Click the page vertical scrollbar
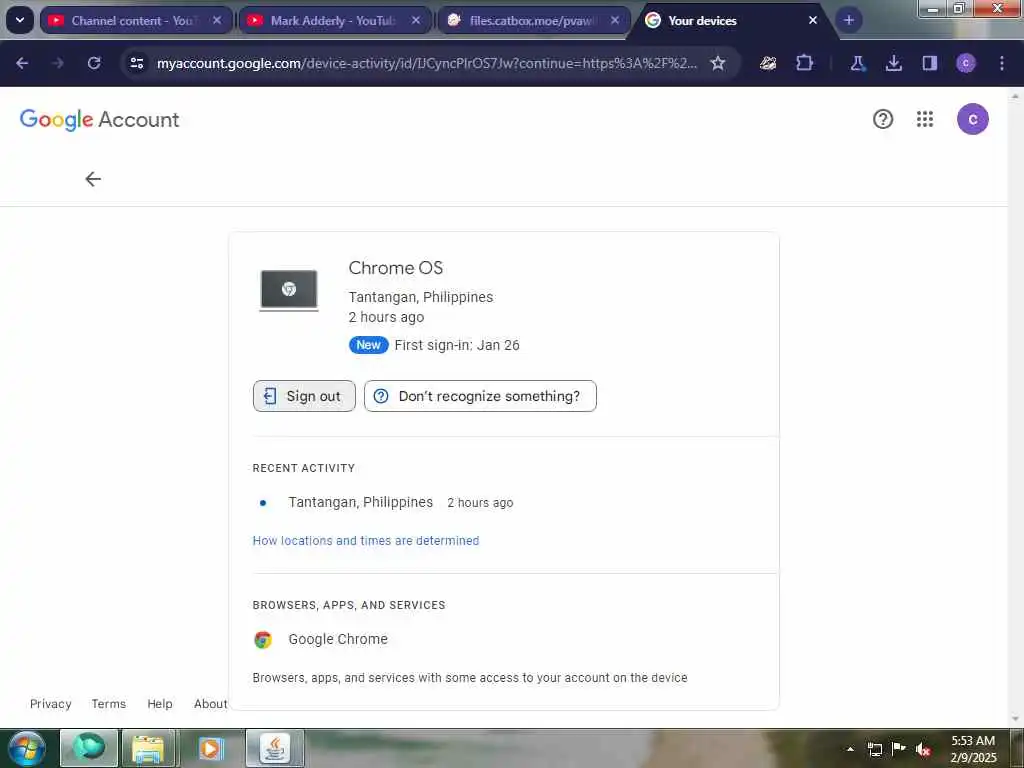 click(x=1015, y=408)
